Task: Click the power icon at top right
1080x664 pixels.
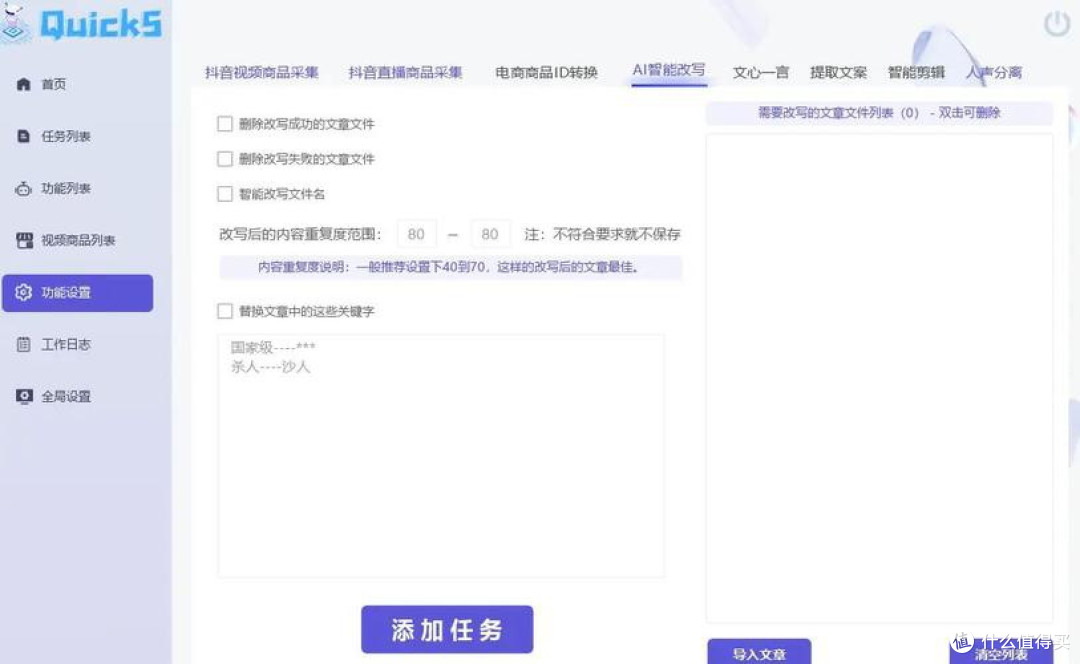Action: (x=1057, y=23)
